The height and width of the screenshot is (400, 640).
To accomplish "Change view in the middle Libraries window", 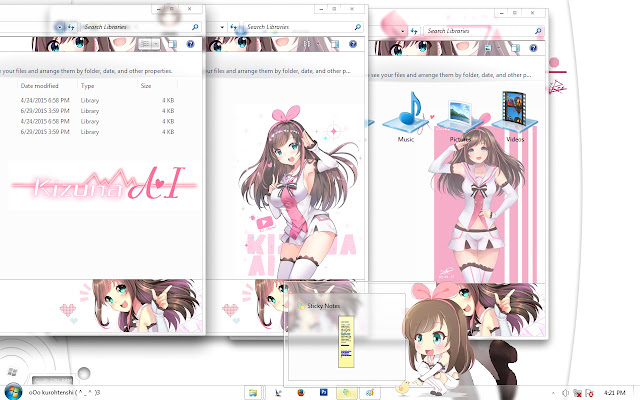I will point(307,44).
